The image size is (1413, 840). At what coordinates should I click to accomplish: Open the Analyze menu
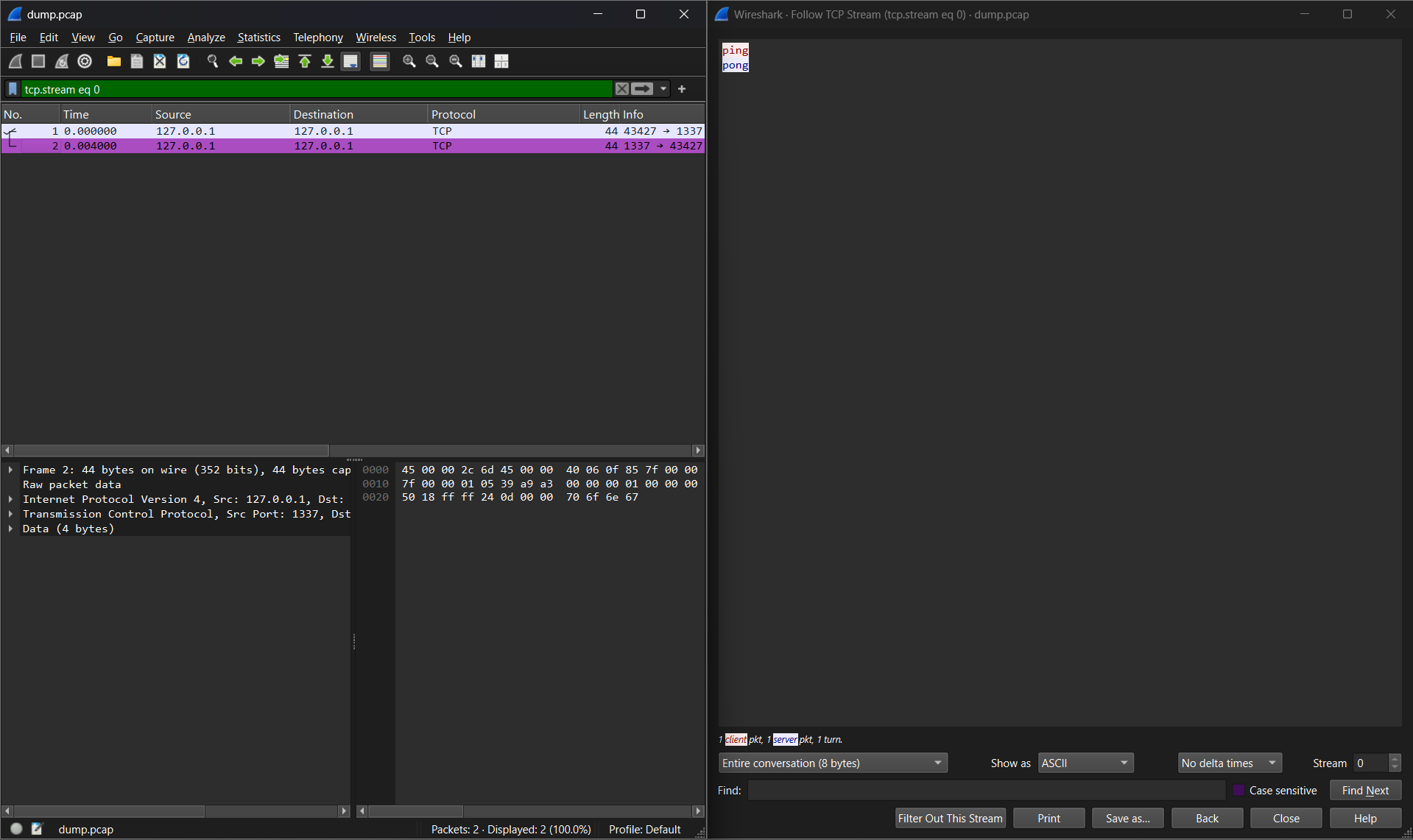(206, 38)
